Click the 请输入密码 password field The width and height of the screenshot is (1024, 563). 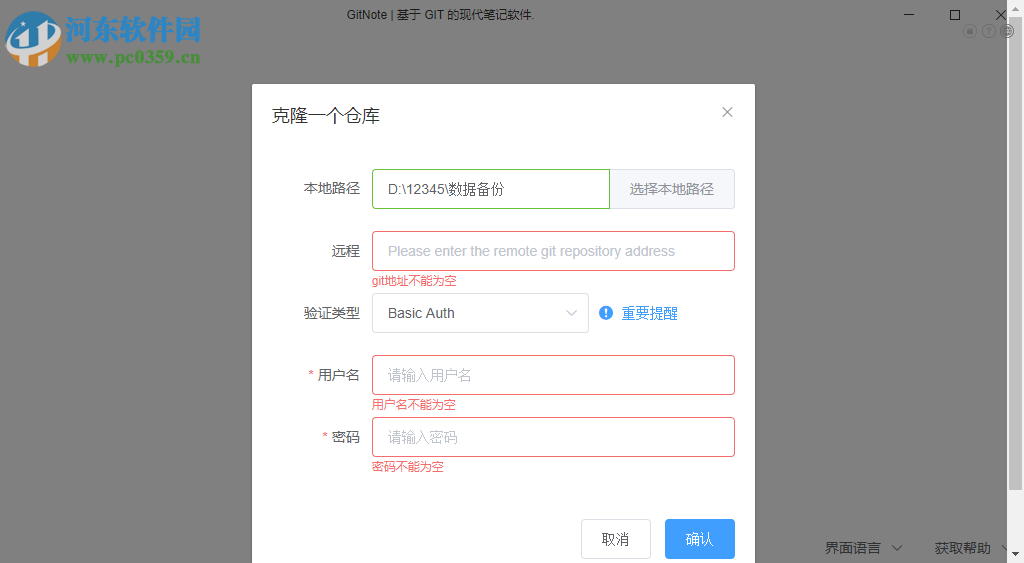(553, 437)
